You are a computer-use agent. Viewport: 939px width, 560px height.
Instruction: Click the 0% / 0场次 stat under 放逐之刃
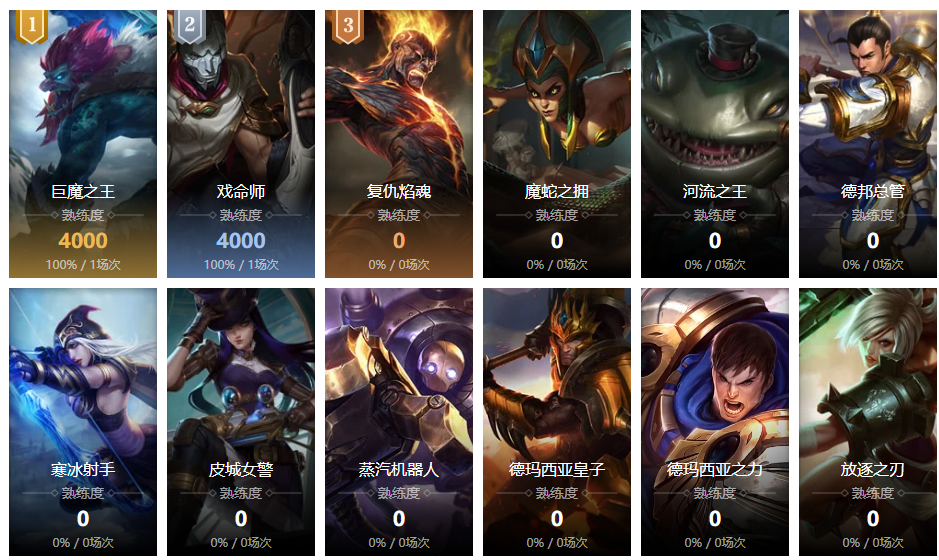873,543
